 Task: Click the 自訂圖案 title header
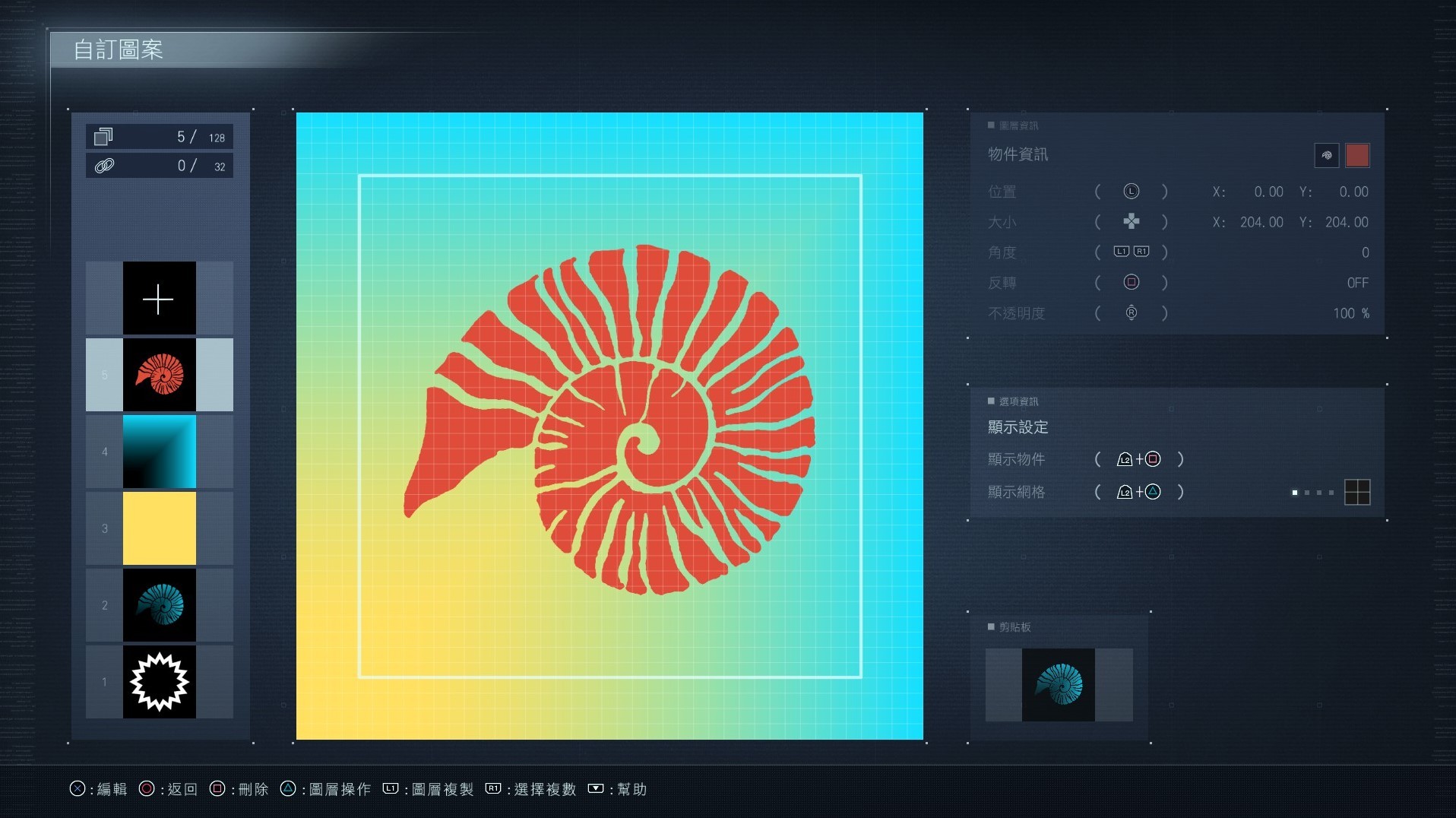point(119,49)
